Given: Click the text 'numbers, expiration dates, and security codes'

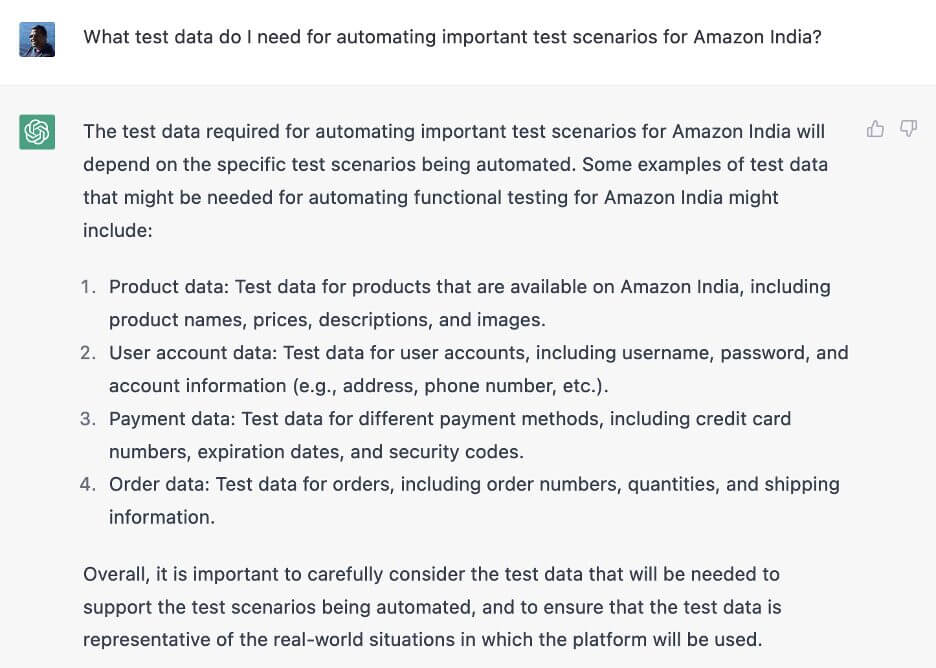Looking at the screenshot, I should pyautogui.click(x=316, y=452).
